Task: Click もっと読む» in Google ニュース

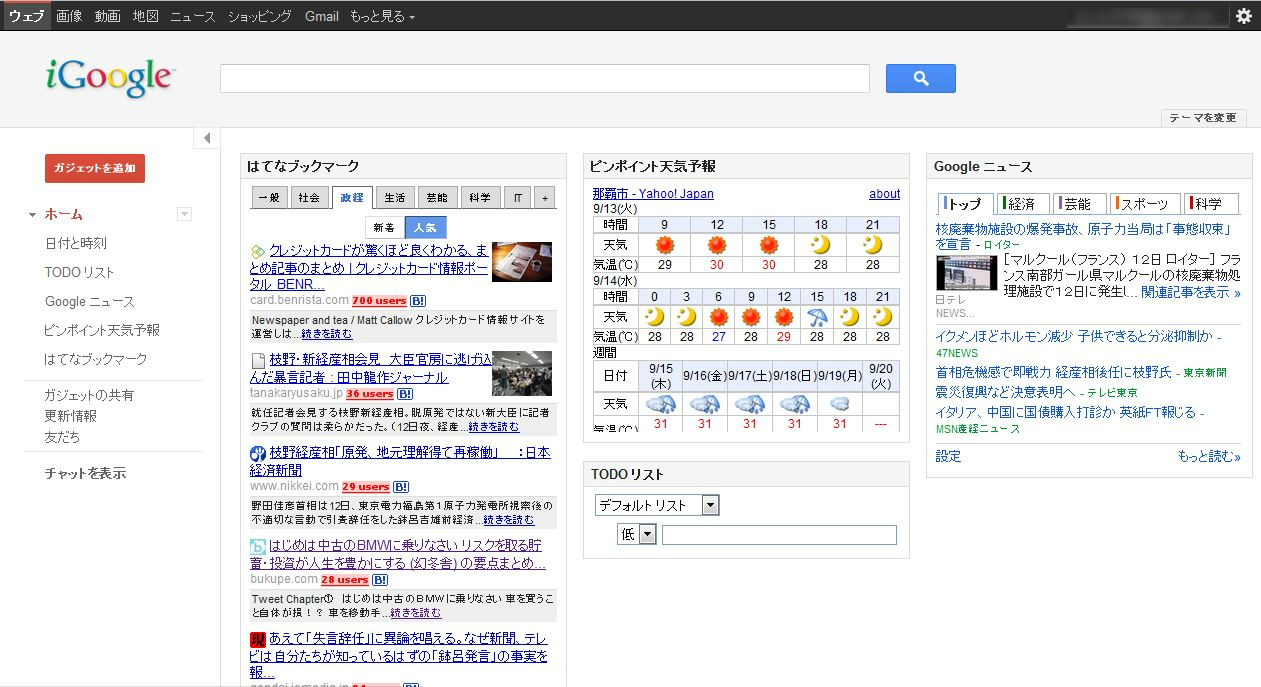Action: tap(1209, 456)
